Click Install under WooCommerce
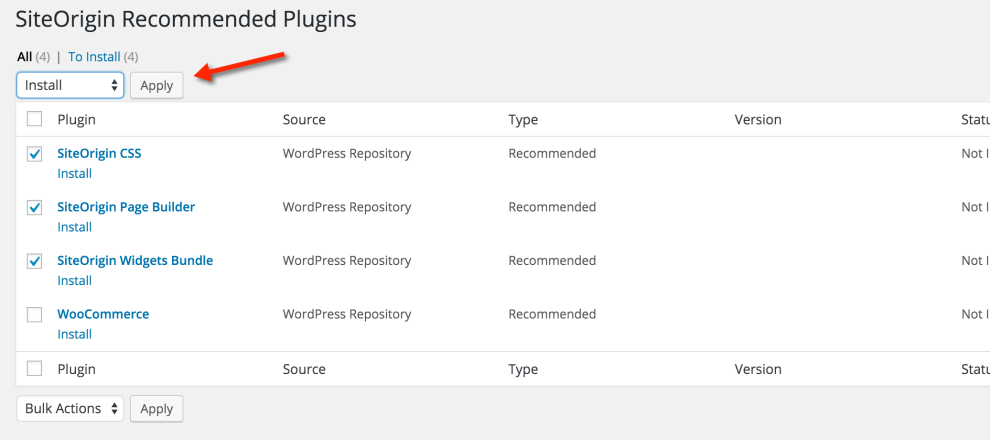This screenshot has height=440, width=990. (x=74, y=334)
